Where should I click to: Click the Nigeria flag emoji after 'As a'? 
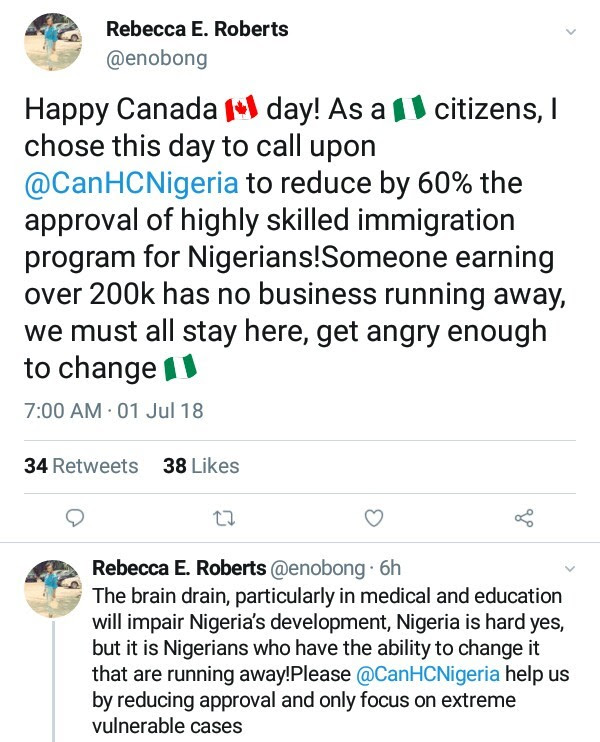(410, 108)
